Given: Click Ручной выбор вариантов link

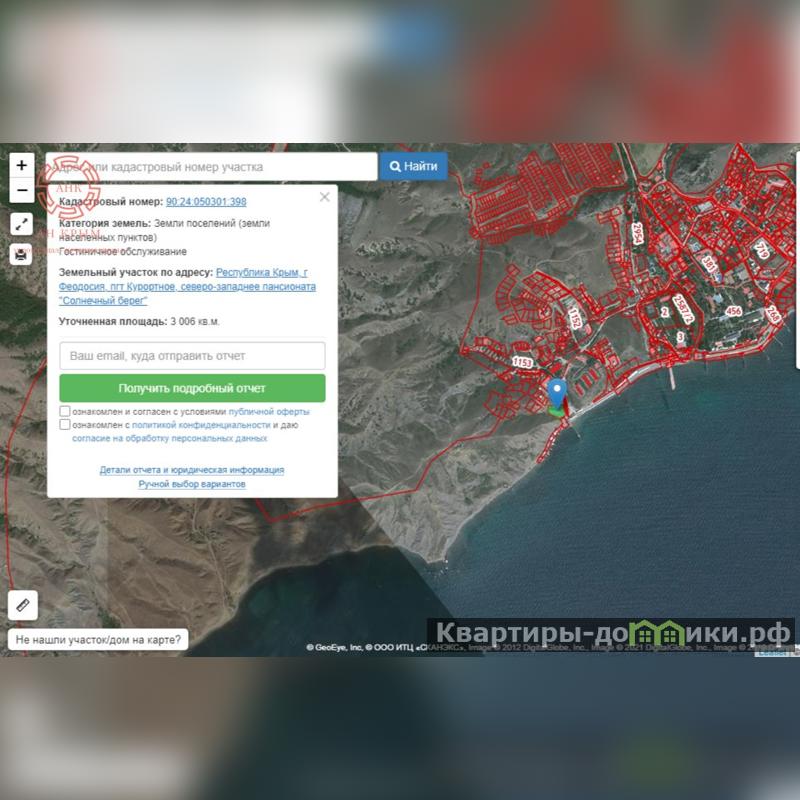Looking at the screenshot, I should (x=192, y=484).
